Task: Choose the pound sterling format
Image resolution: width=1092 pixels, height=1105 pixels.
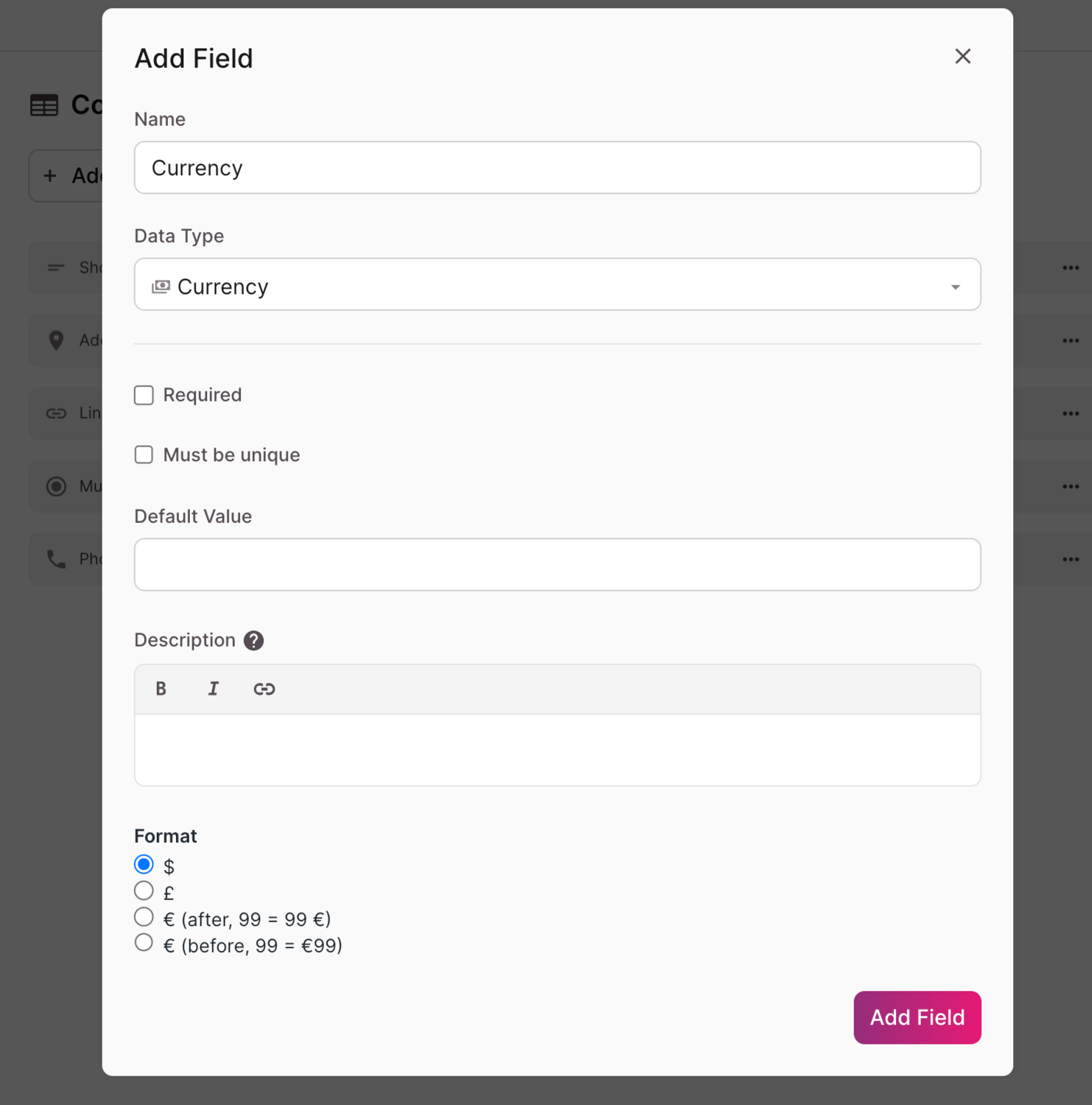Action: click(x=144, y=891)
